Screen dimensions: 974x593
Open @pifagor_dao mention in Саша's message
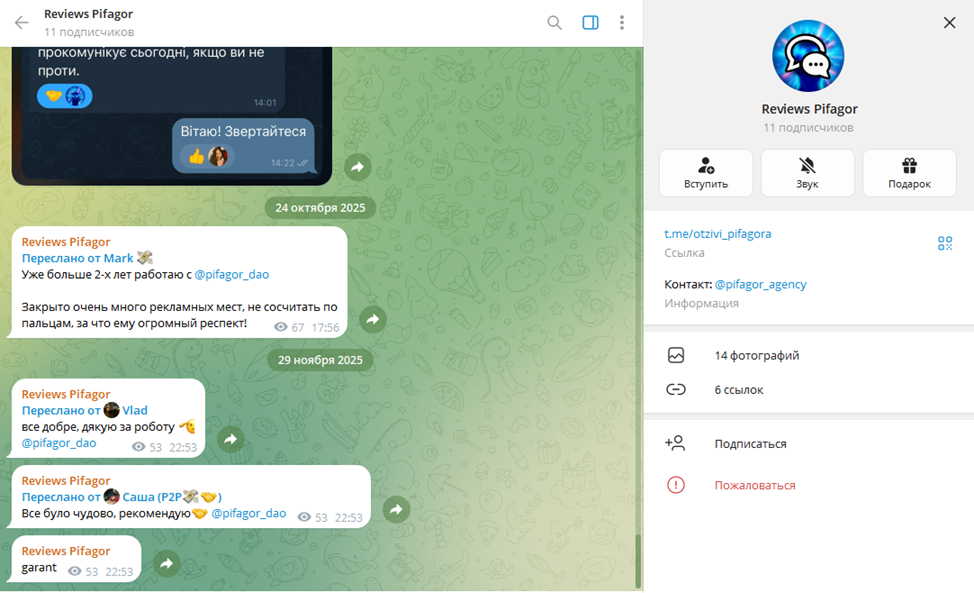(x=248, y=514)
